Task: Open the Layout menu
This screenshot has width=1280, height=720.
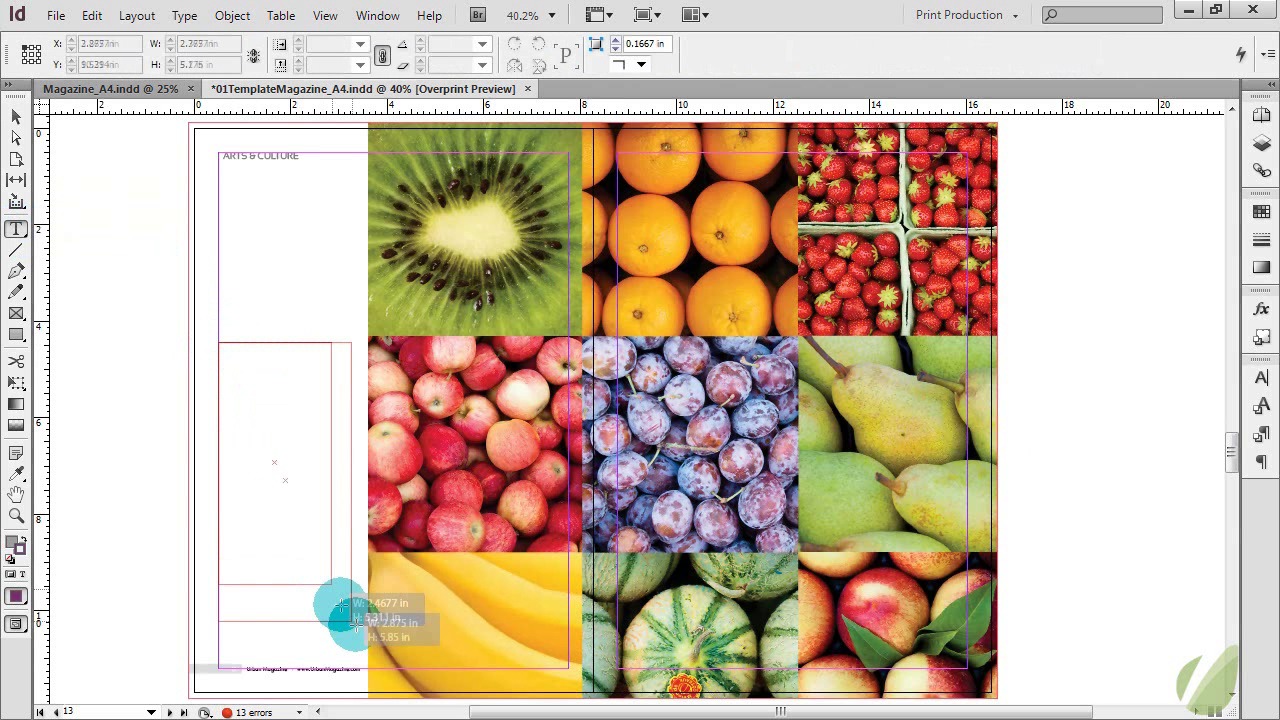Action: tap(137, 15)
